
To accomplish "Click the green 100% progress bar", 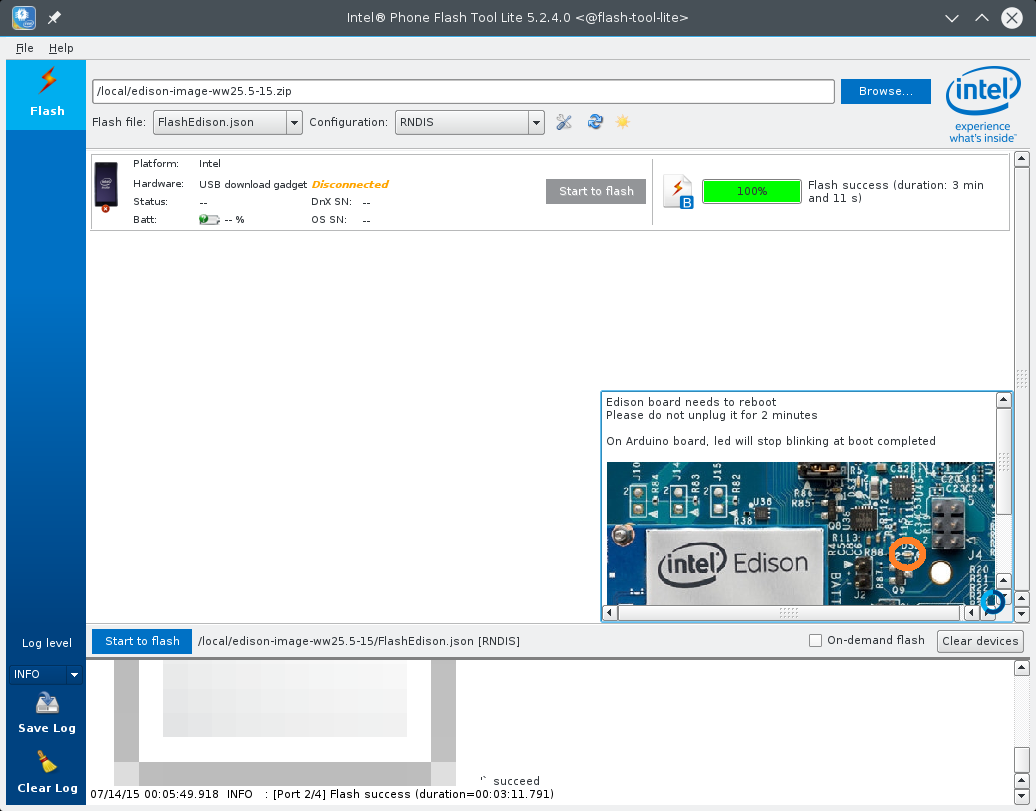I will coord(752,191).
